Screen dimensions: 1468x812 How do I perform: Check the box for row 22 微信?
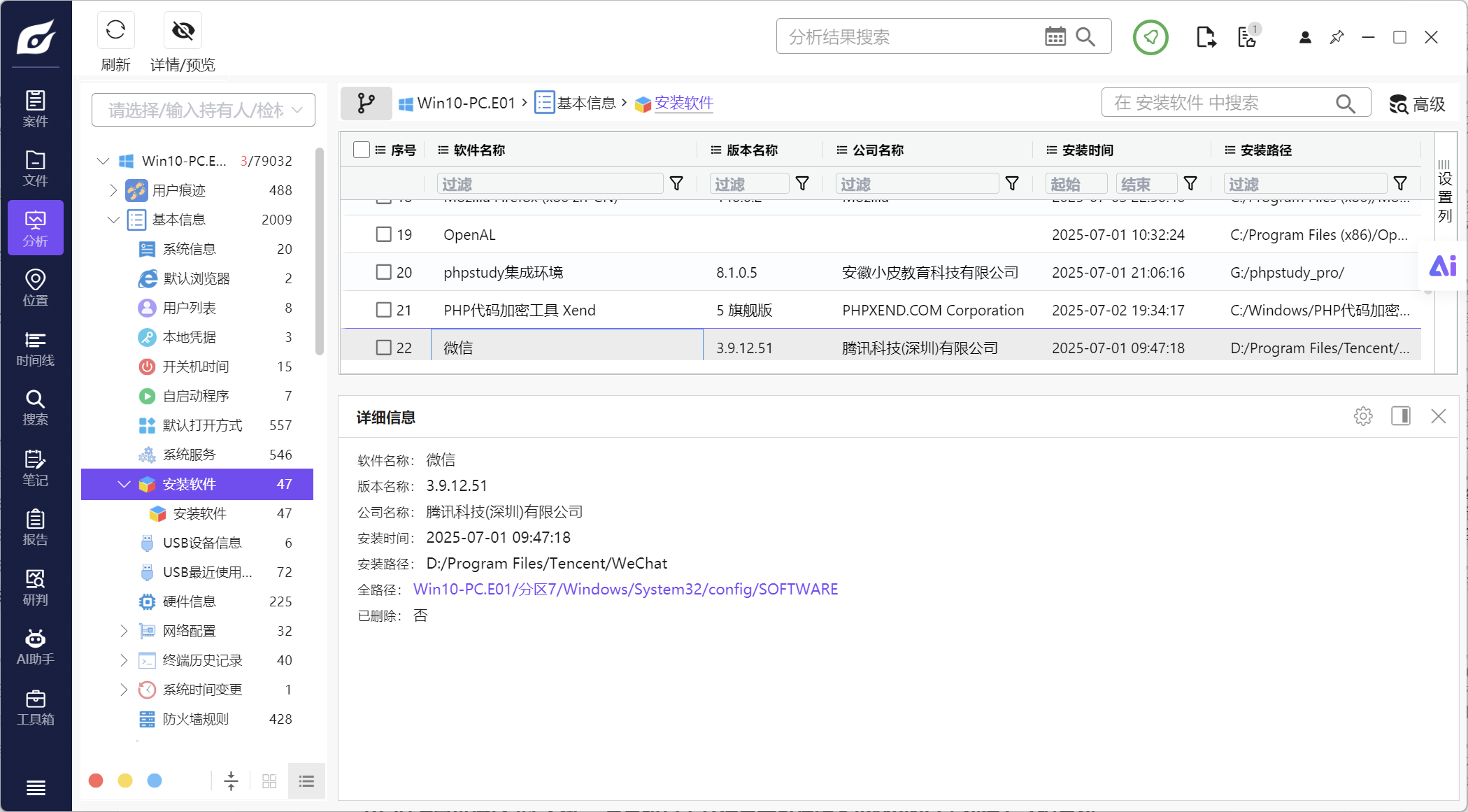[x=384, y=348]
